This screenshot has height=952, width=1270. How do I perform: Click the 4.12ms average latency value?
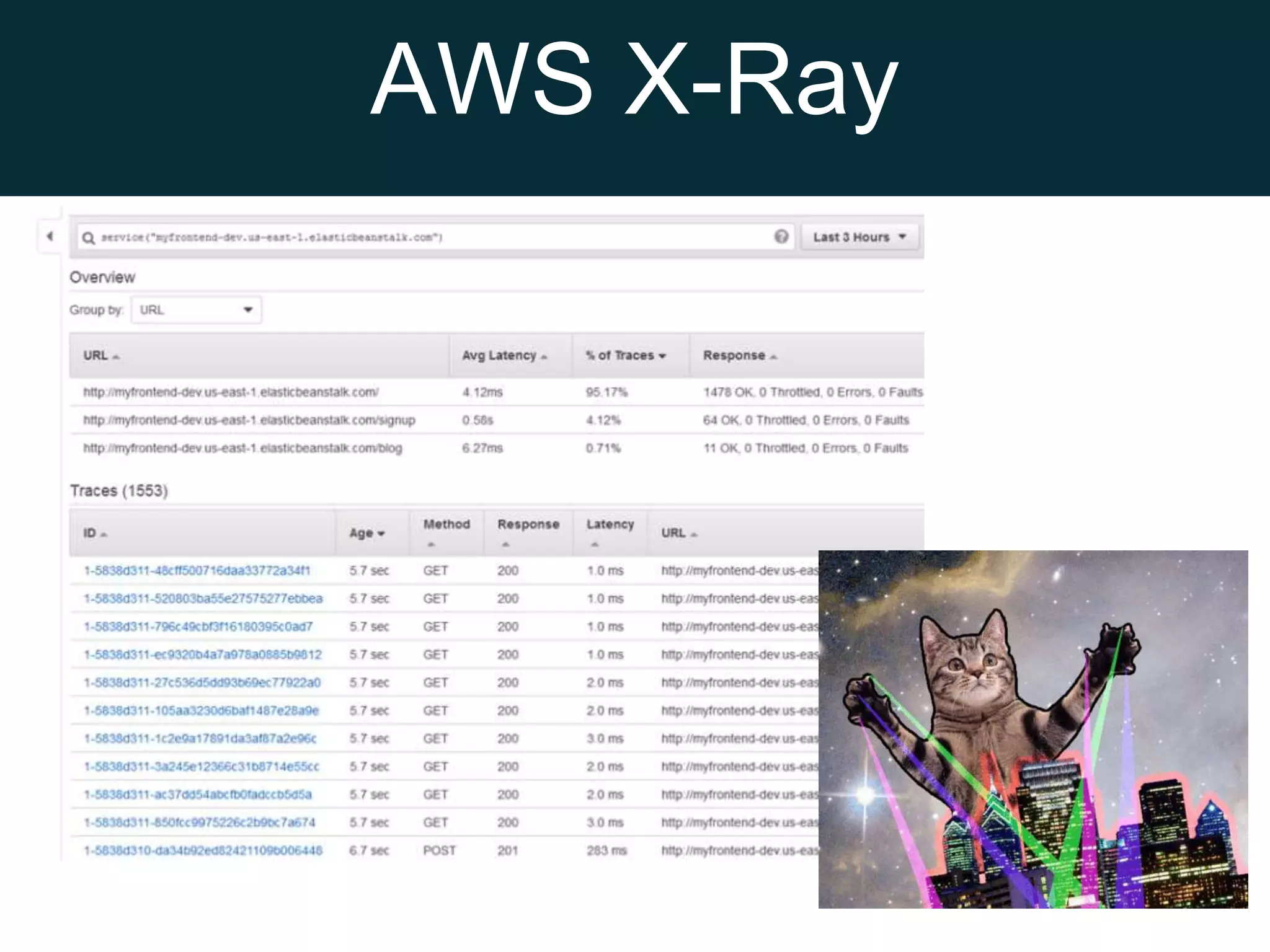(x=482, y=392)
